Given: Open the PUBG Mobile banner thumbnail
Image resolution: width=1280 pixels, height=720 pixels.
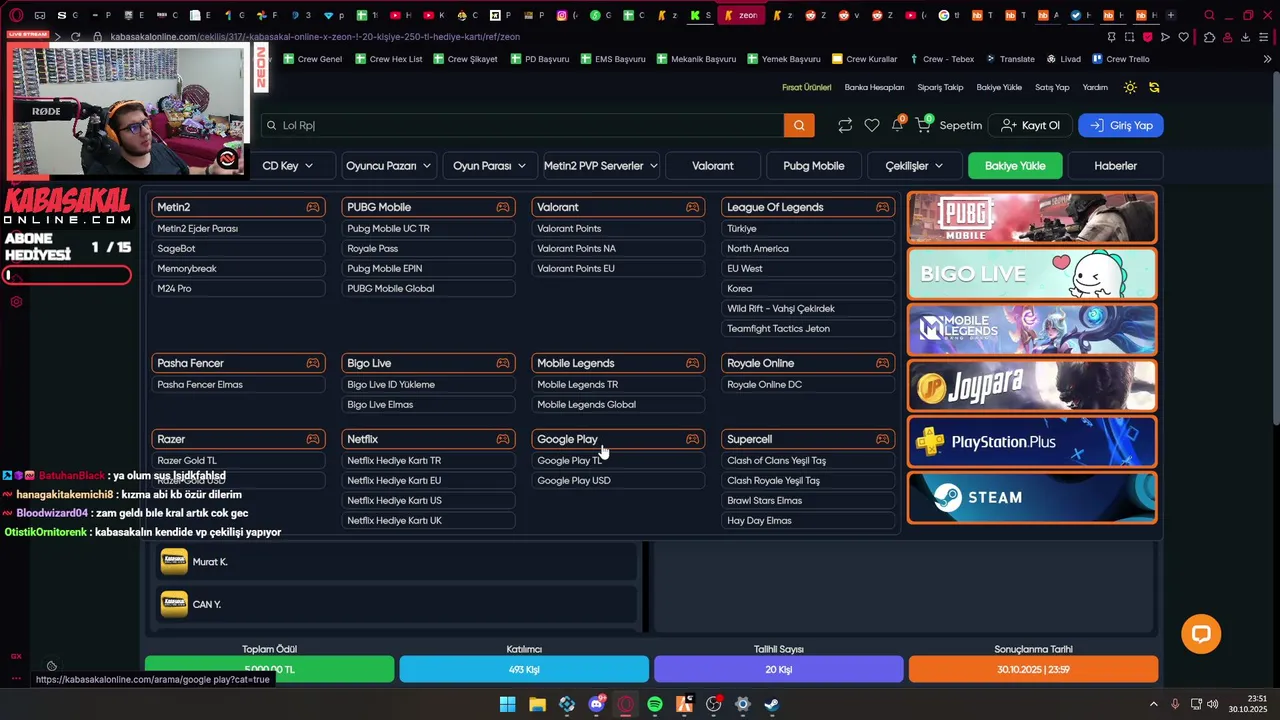Looking at the screenshot, I should point(1032,217).
